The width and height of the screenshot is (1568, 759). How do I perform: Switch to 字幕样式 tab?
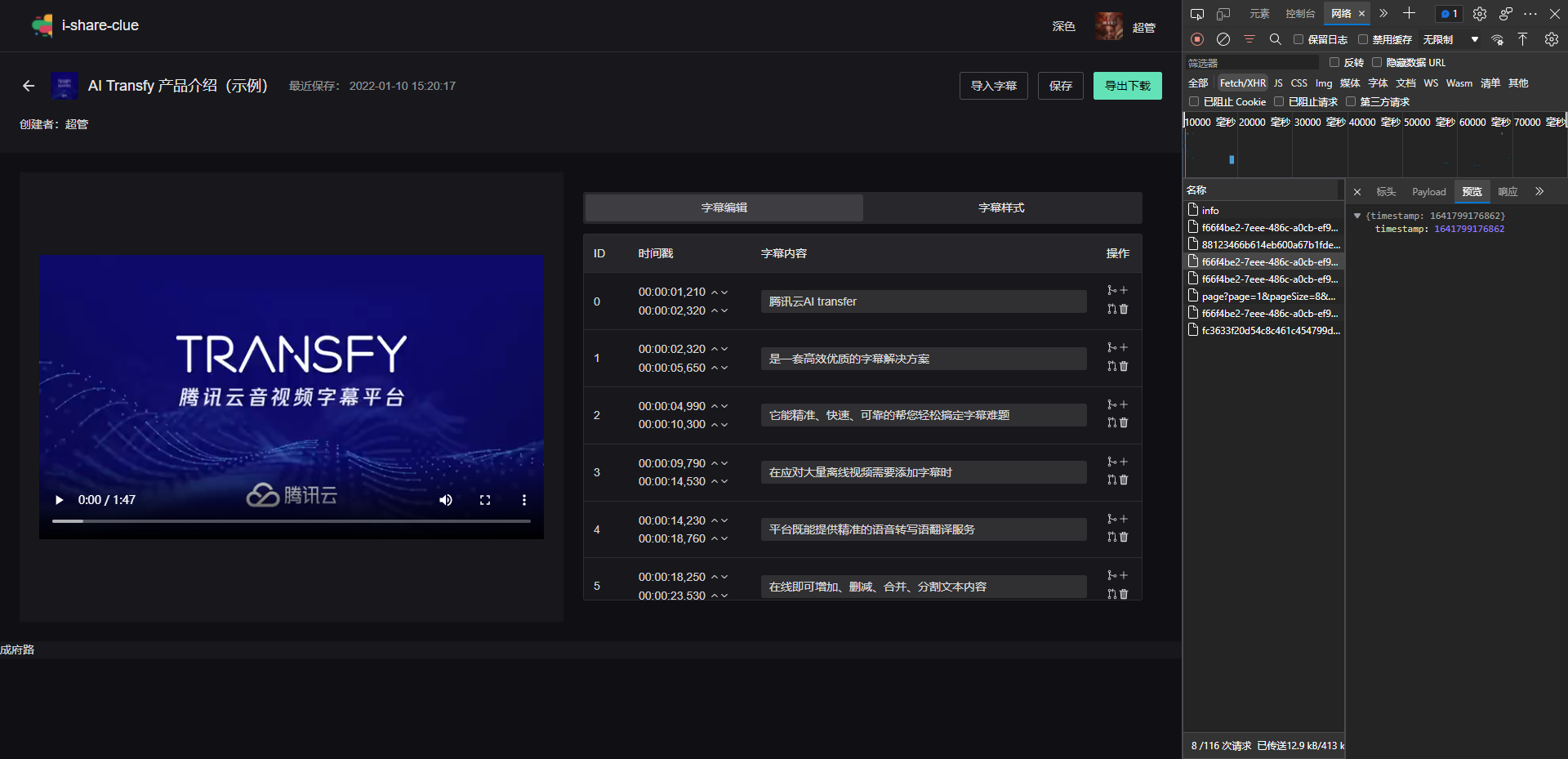pos(1001,208)
